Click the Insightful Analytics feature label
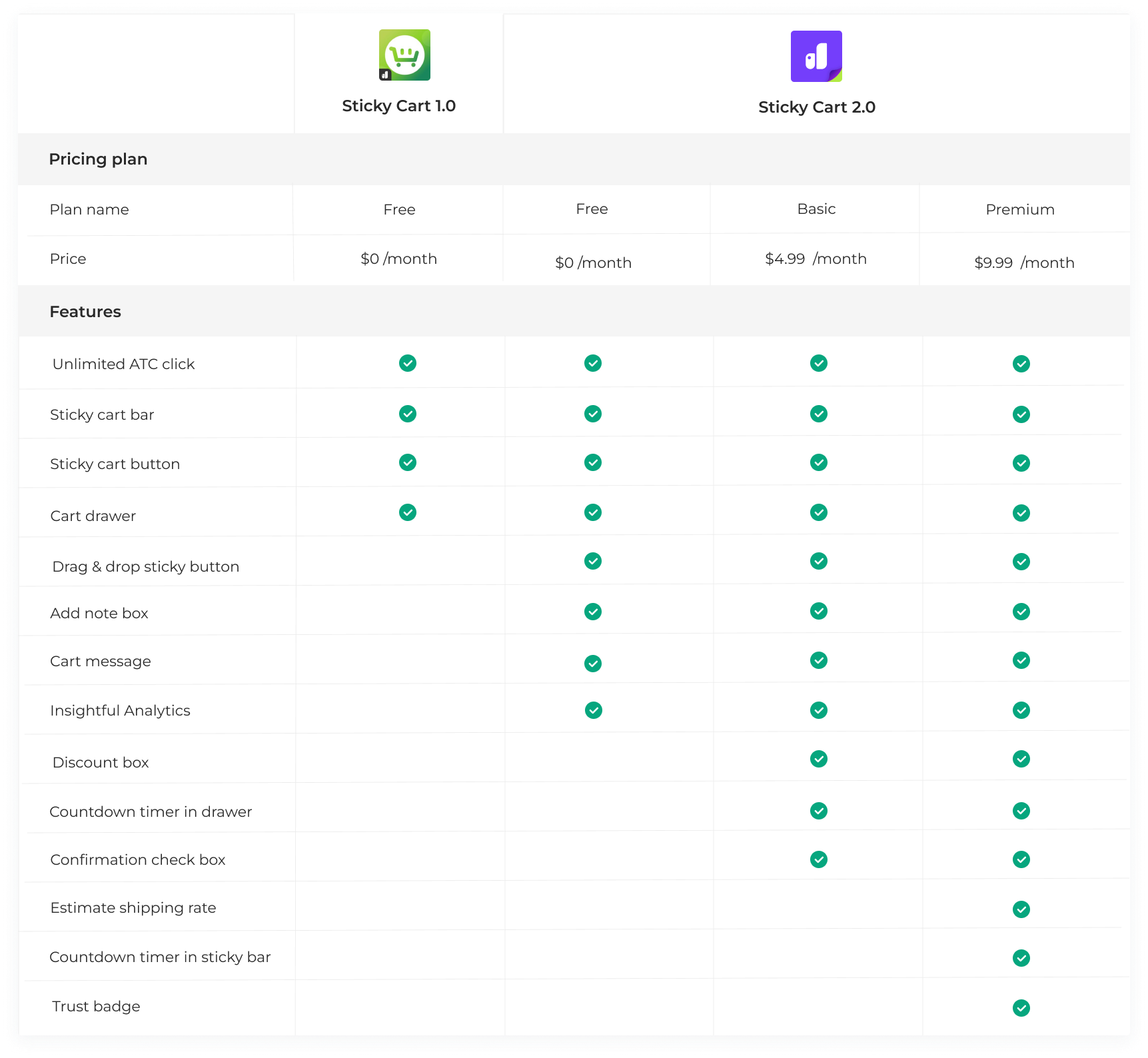Screen dimensions: 1148x1058 pos(120,711)
